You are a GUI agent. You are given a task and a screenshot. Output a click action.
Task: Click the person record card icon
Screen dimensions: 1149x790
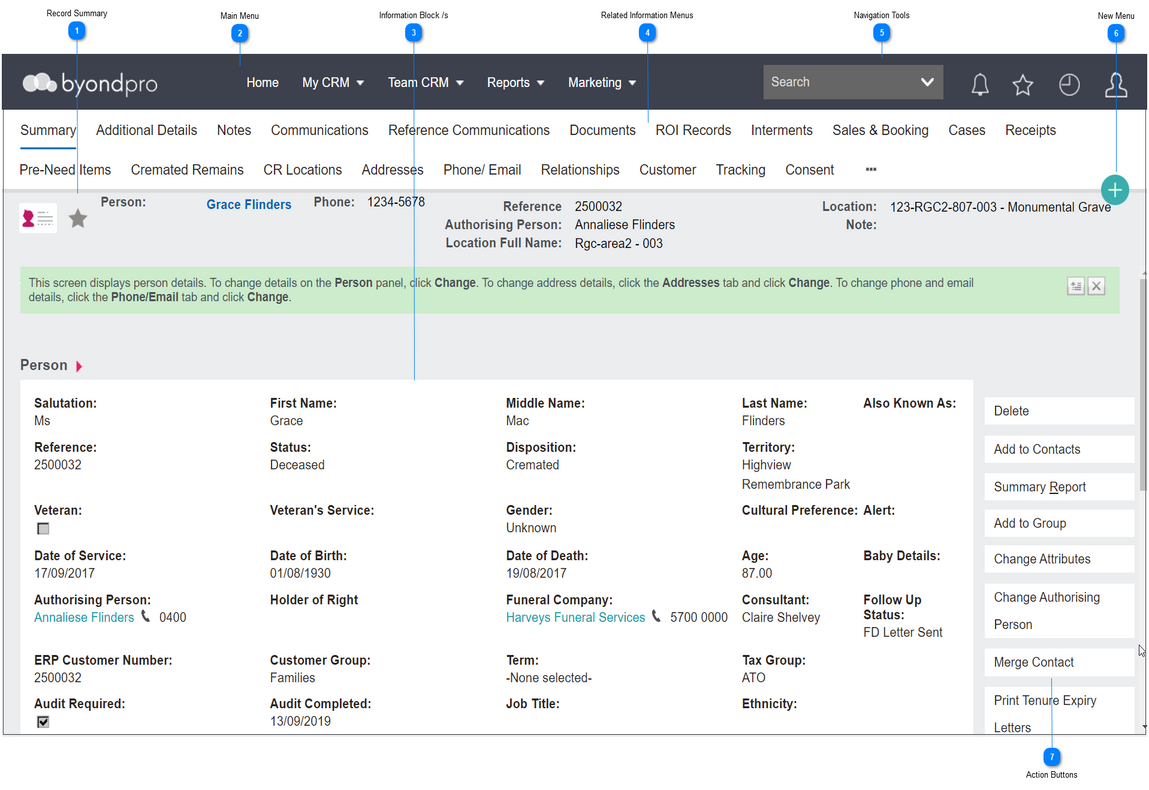click(x=38, y=218)
